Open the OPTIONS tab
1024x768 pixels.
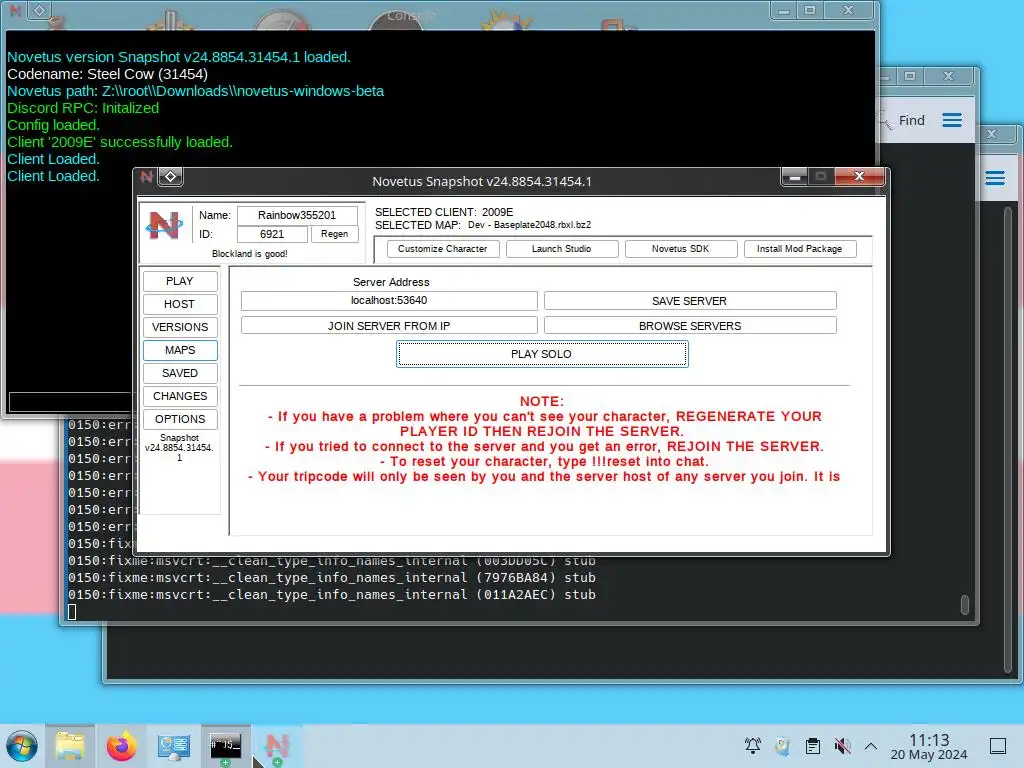(x=180, y=419)
